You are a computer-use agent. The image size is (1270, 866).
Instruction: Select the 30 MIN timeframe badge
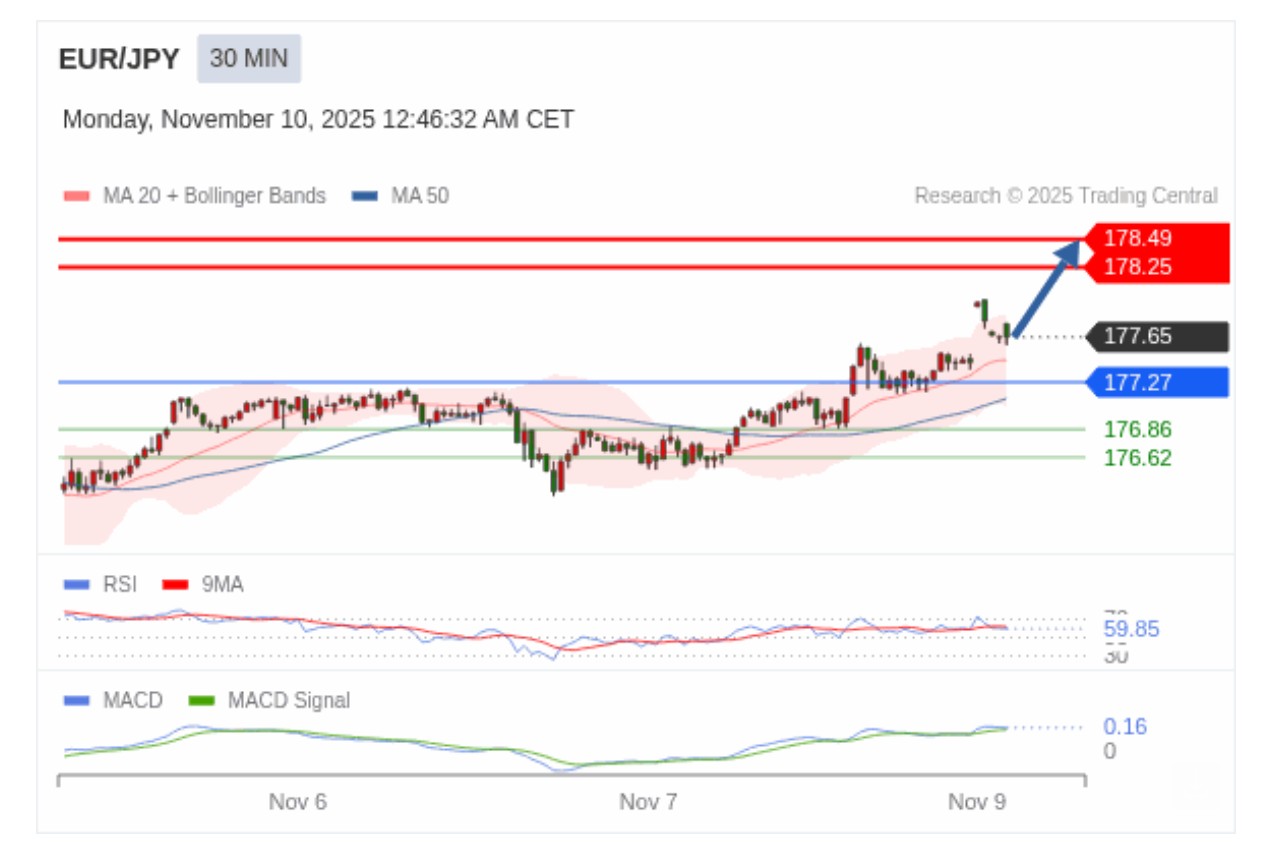[x=249, y=58]
